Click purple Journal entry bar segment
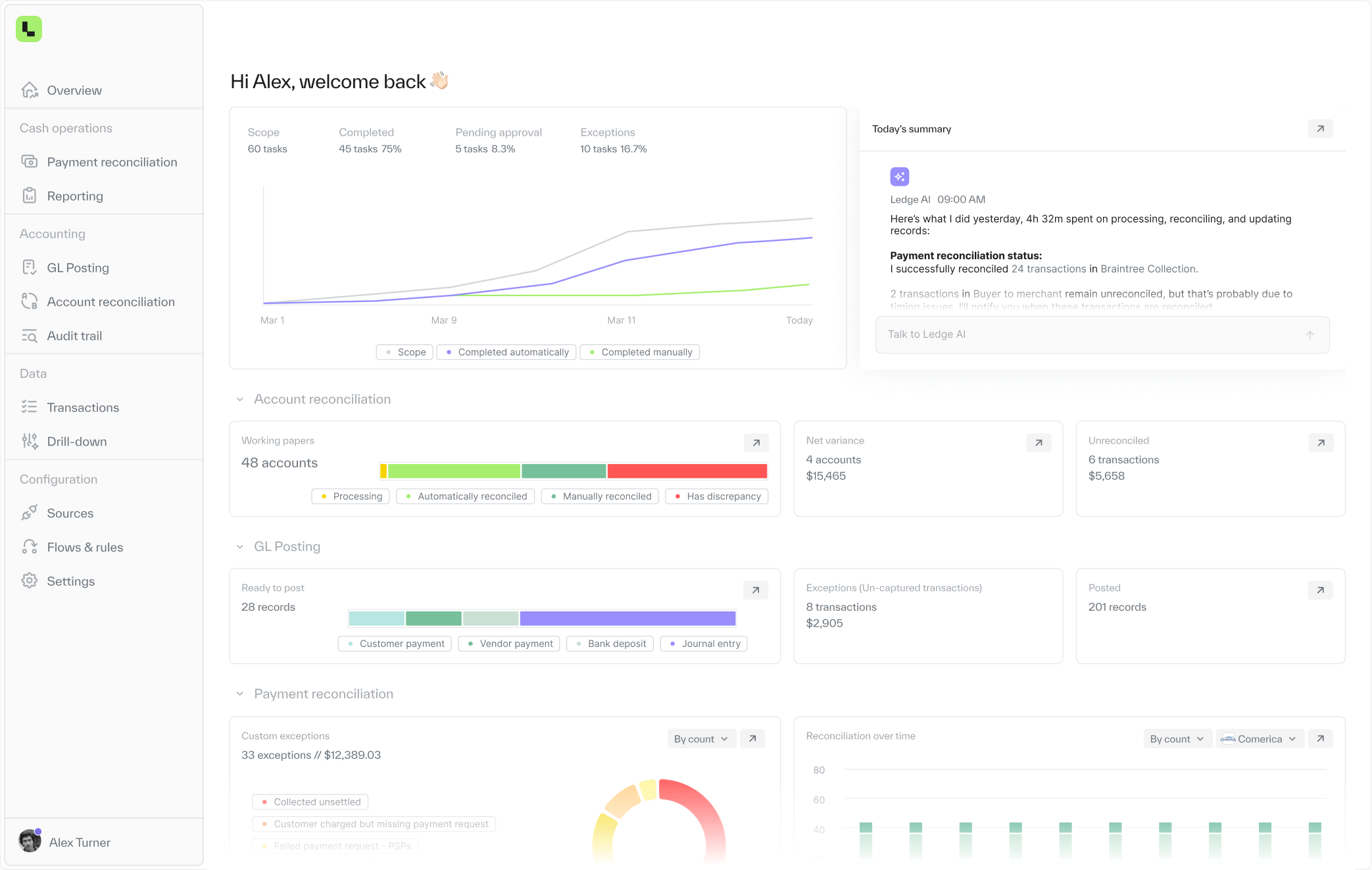Viewport: 1372px width, 870px height. click(627, 619)
